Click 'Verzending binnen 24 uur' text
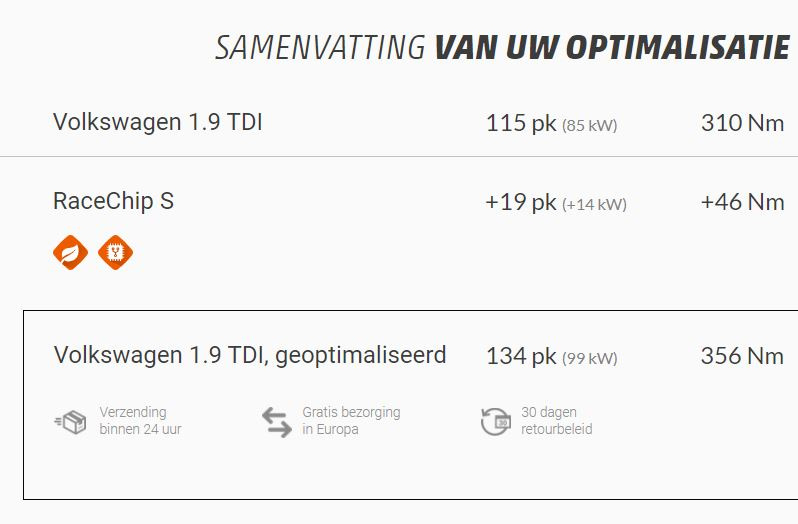Viewport: 798px width, 524px height. pos(140,421)
